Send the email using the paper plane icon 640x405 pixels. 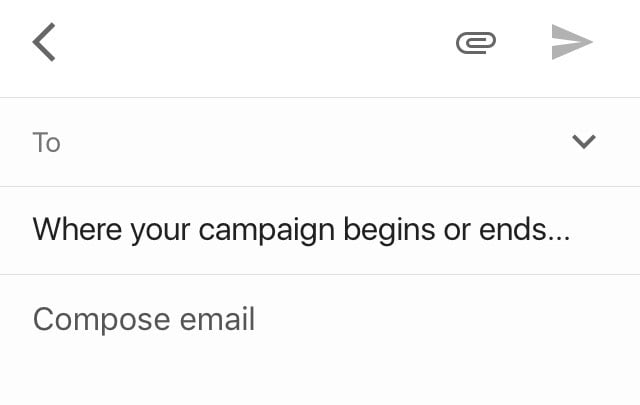click(572, 42)
